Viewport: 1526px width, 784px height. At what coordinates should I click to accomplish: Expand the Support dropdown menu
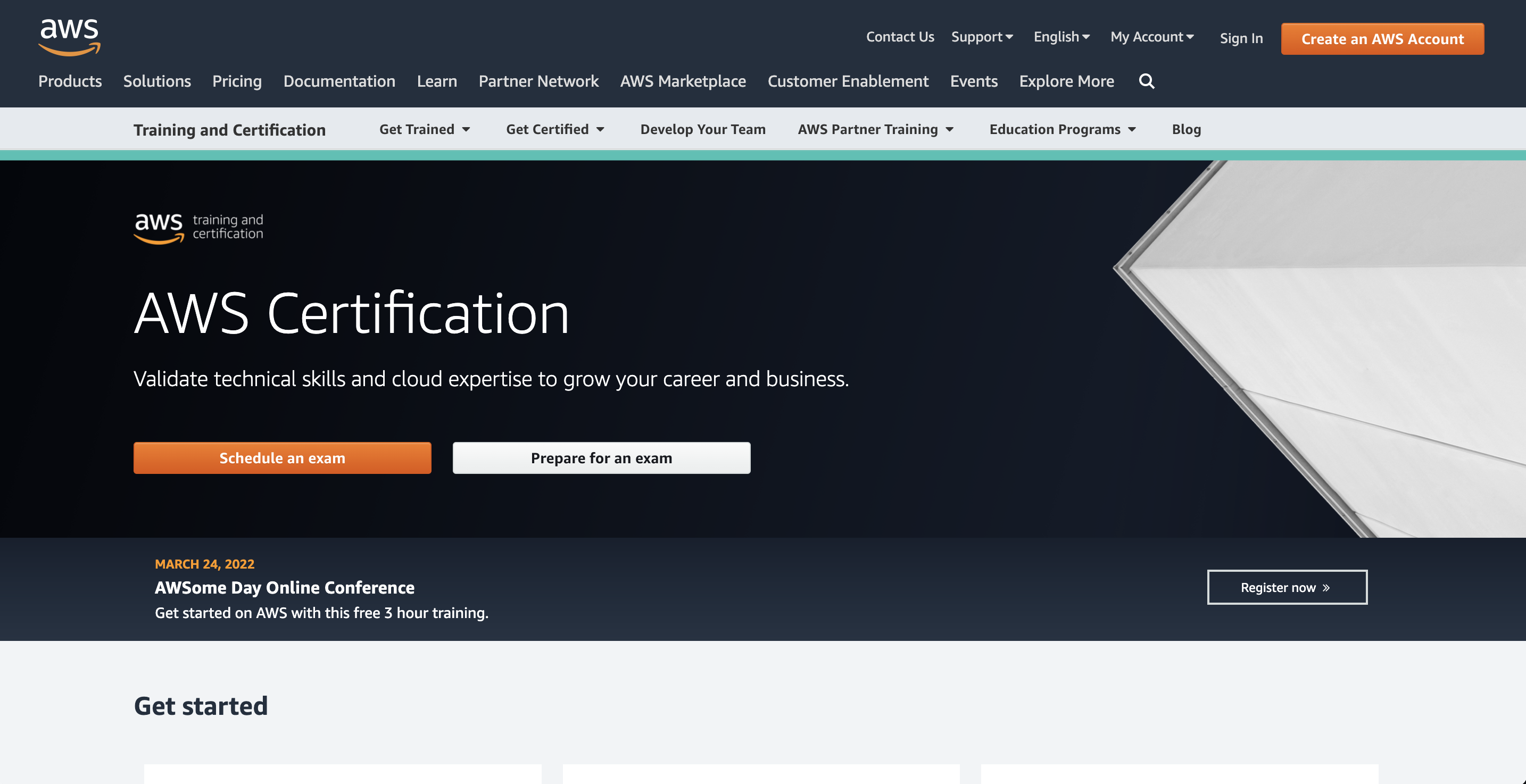click(x=982, y=36)
